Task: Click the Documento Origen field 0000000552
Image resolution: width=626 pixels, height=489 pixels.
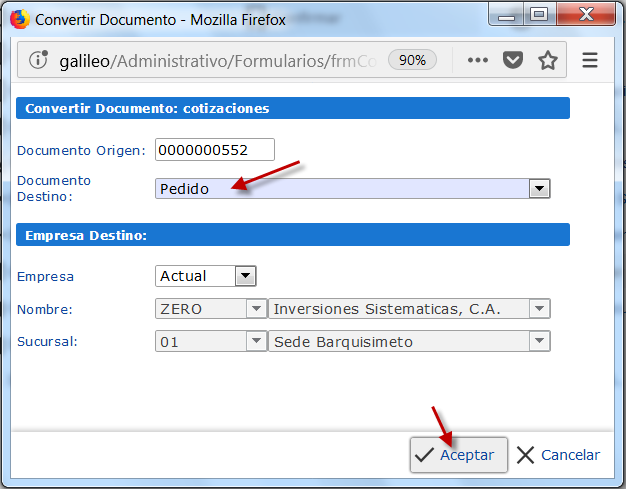Action: (x=215, y=150)
